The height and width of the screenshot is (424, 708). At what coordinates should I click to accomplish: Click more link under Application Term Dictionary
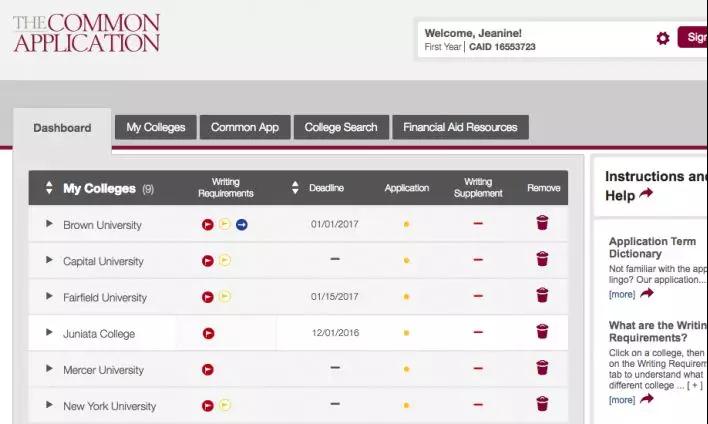[x=622, y=295]
